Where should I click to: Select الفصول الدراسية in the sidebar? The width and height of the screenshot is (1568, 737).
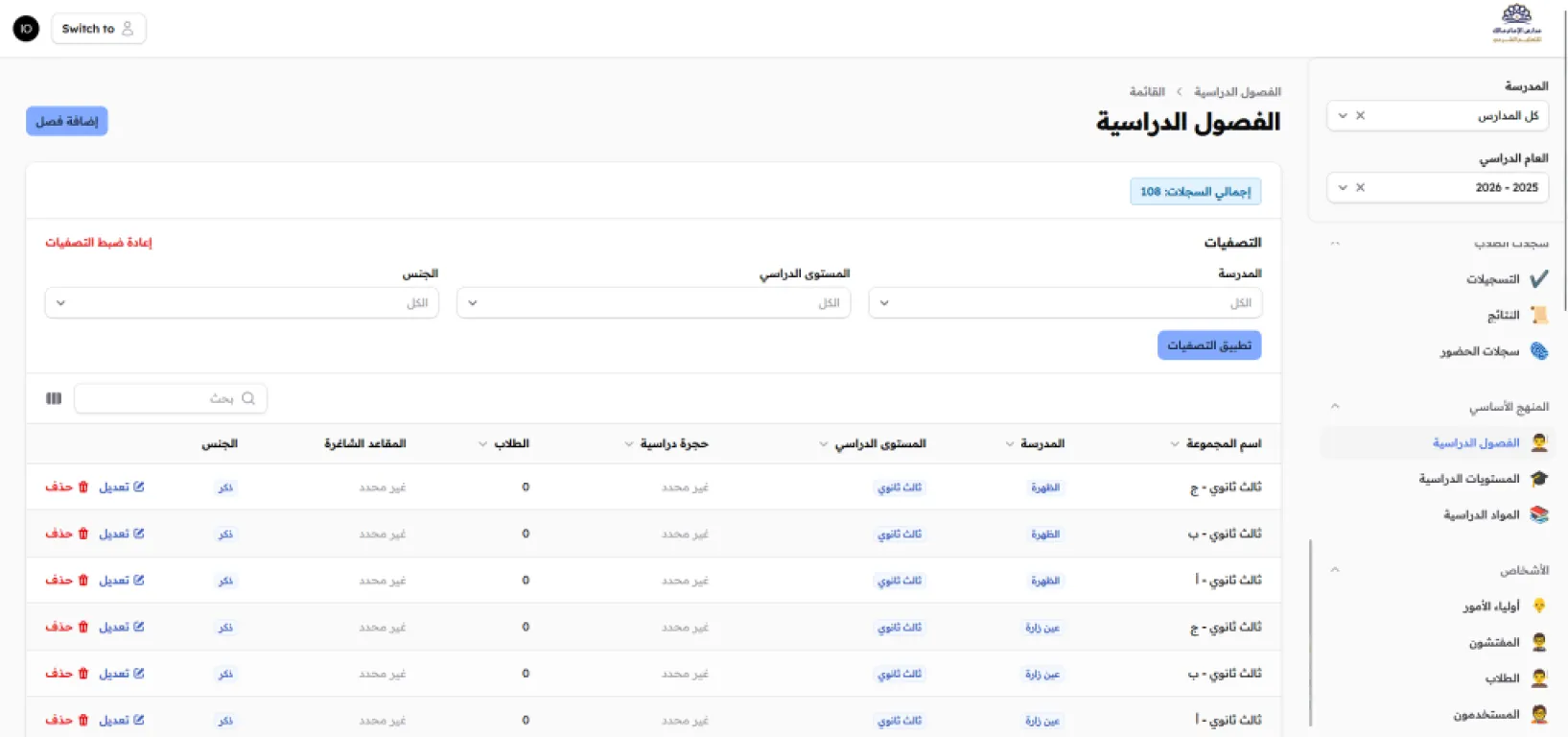tap(1438, 442)
